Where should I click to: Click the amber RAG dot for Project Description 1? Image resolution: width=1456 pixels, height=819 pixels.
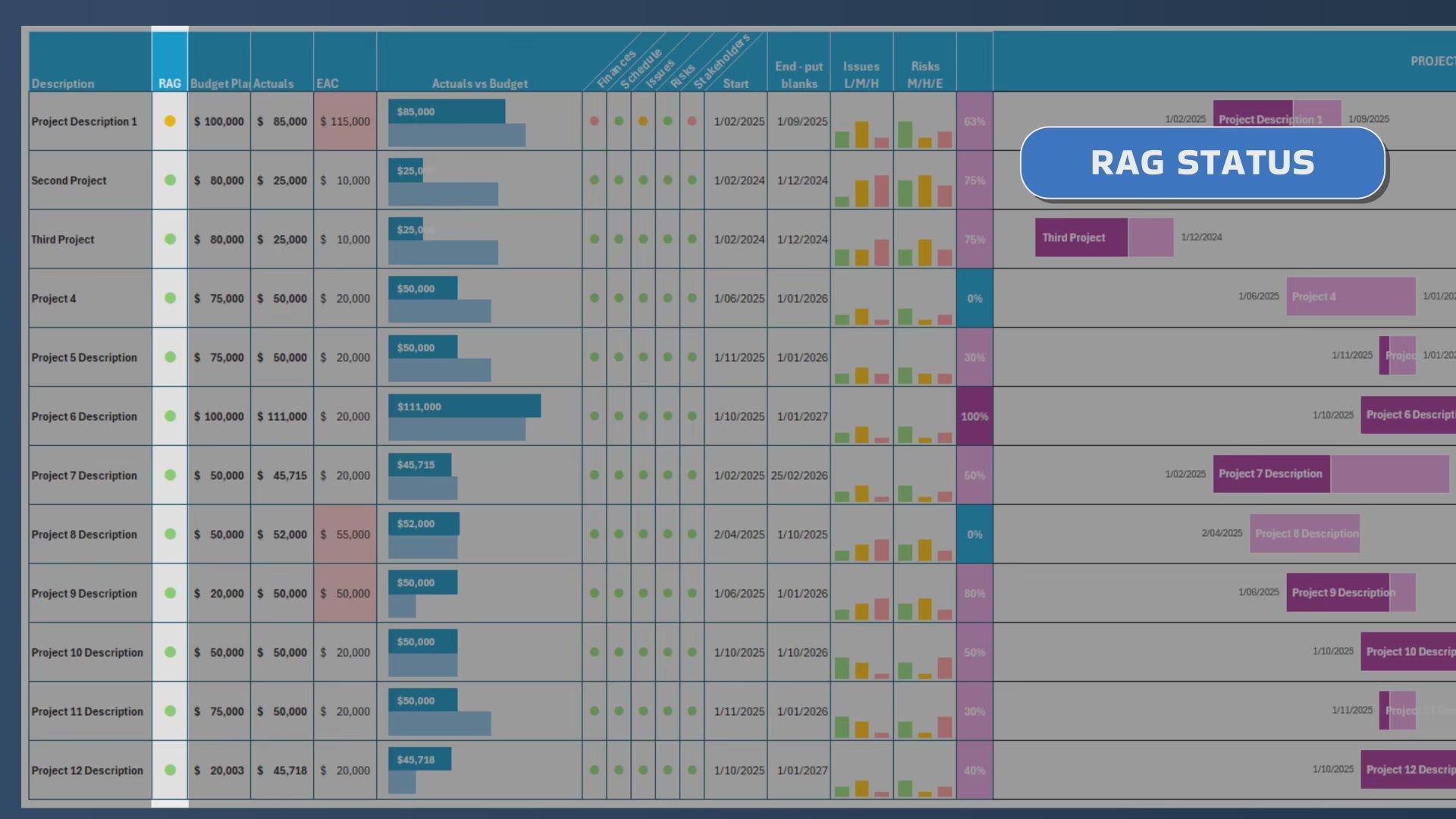(170, 121)
